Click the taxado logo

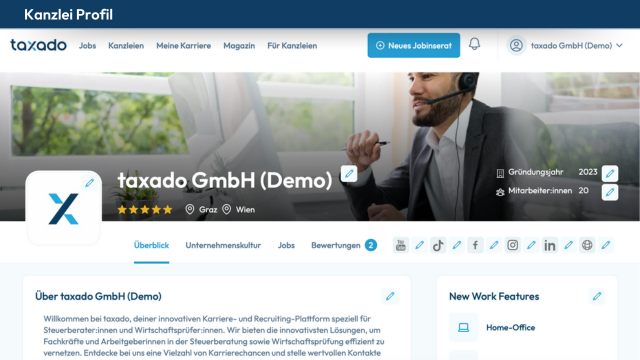click(x=38, y=45)
